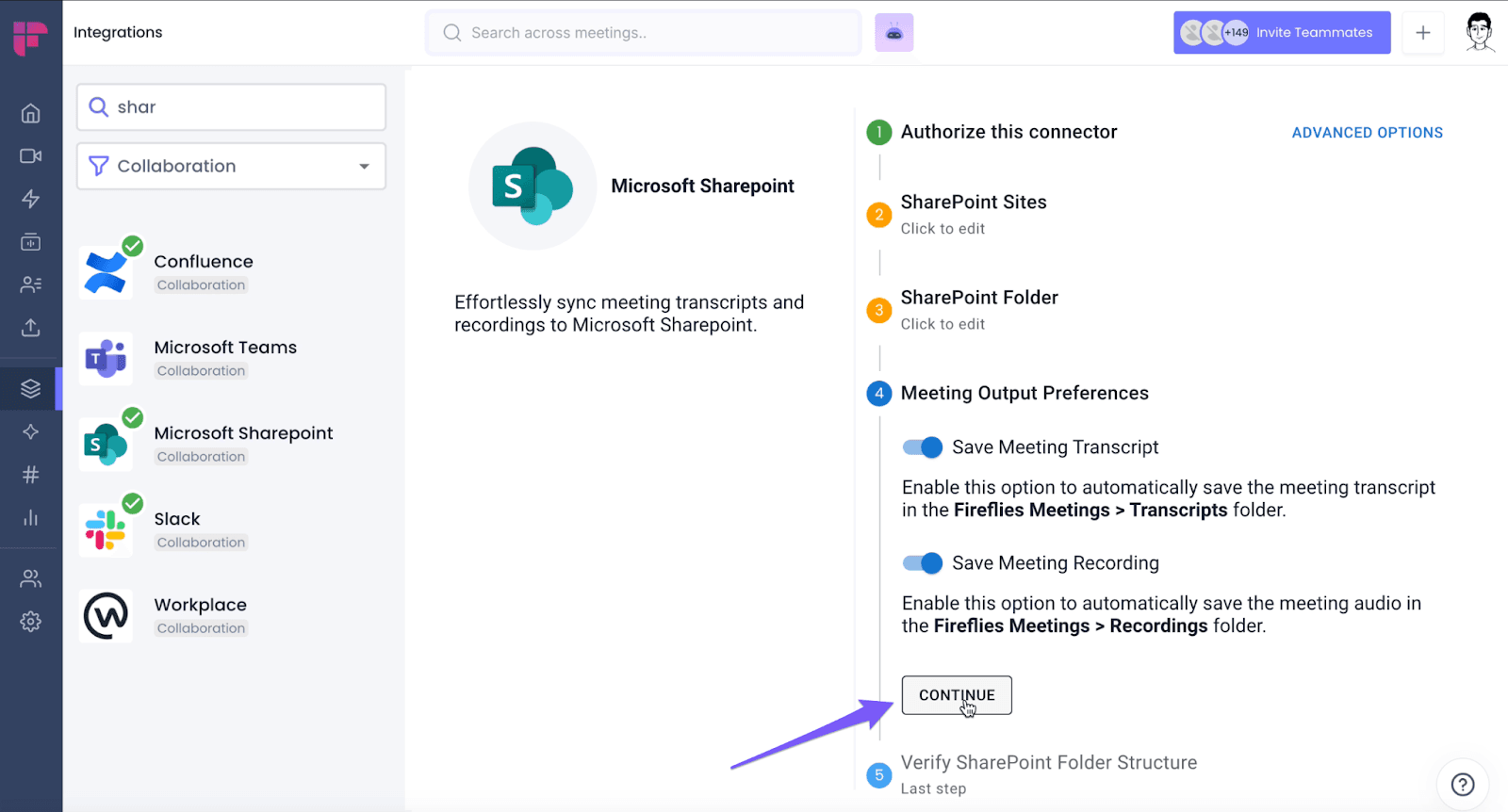This screenshot has width=1508, height=812.
Task: Click the large Sharepoint logo in detail panel
Action: [x=533, y=186]
